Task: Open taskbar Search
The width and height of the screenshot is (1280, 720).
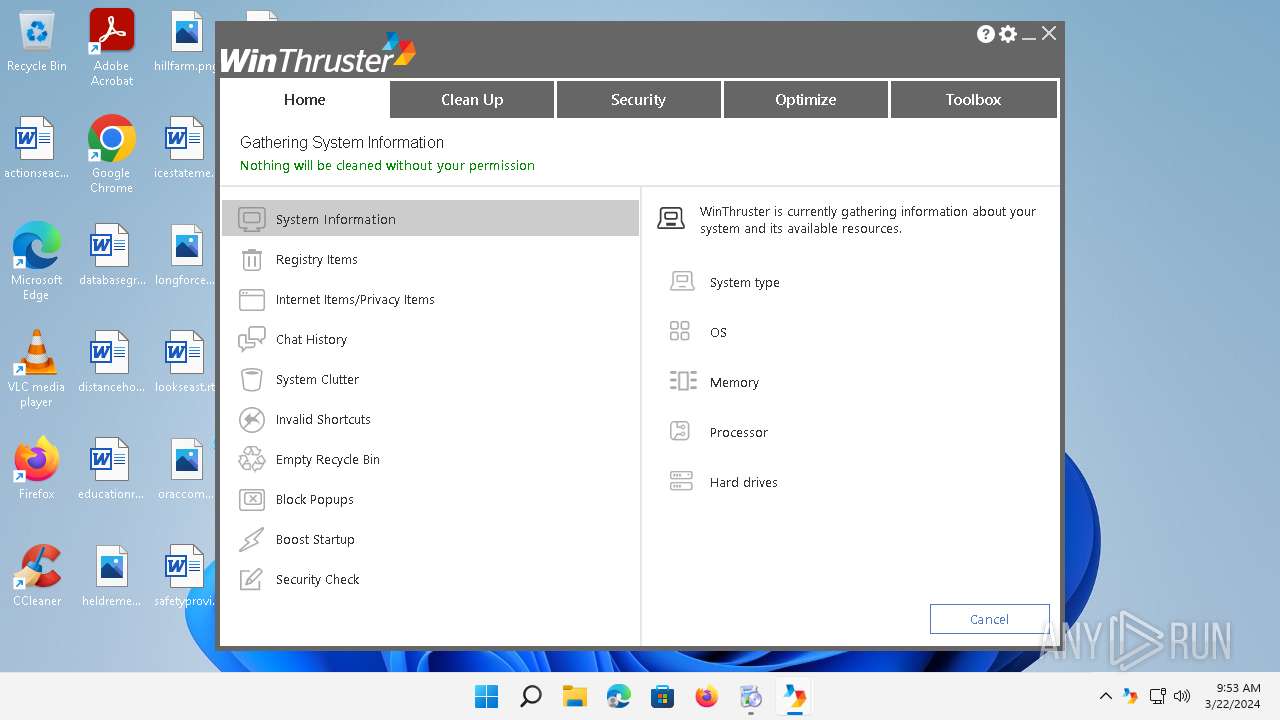Action: (531, 696)
